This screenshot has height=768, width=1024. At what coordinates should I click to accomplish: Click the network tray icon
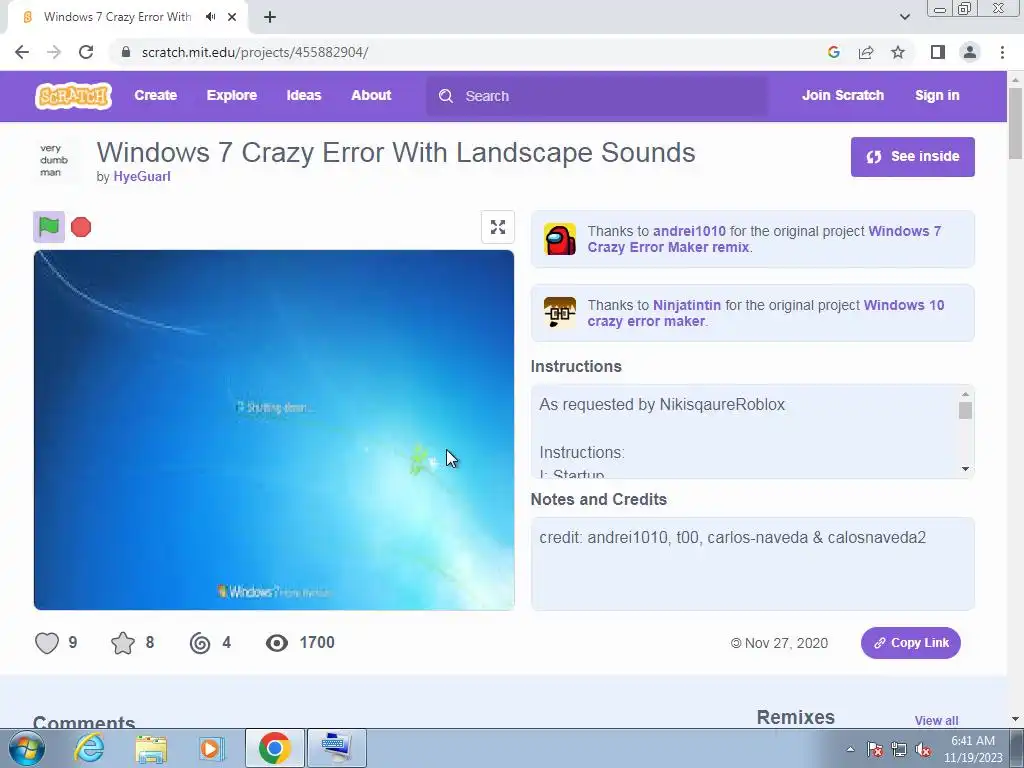click(899, 750)
